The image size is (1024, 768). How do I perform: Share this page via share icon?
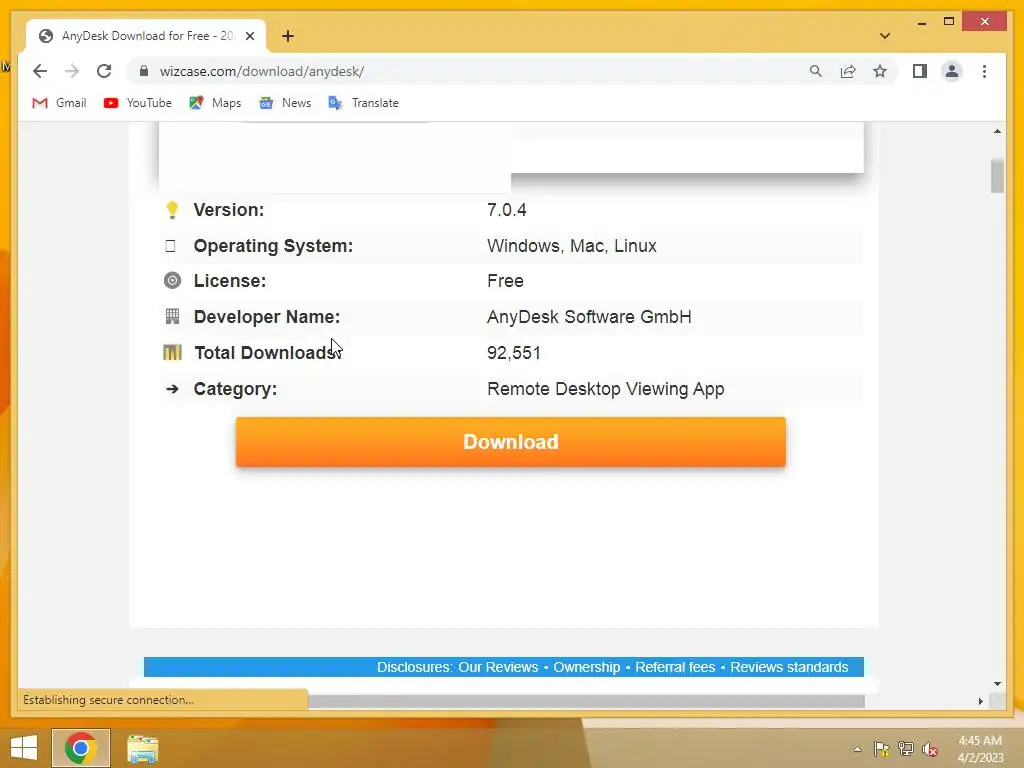848,71
